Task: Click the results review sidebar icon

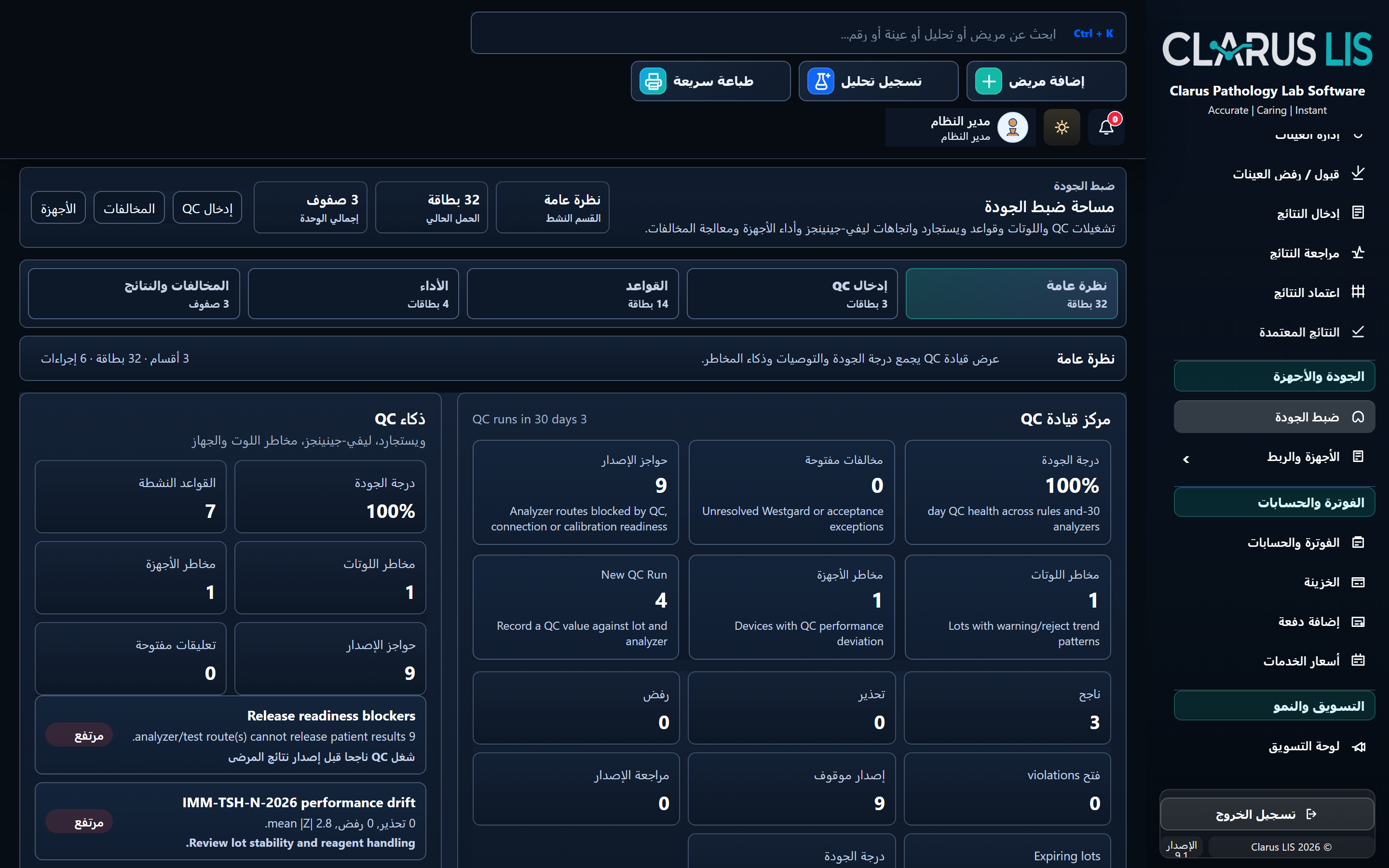Action: tap(1358, 253)
